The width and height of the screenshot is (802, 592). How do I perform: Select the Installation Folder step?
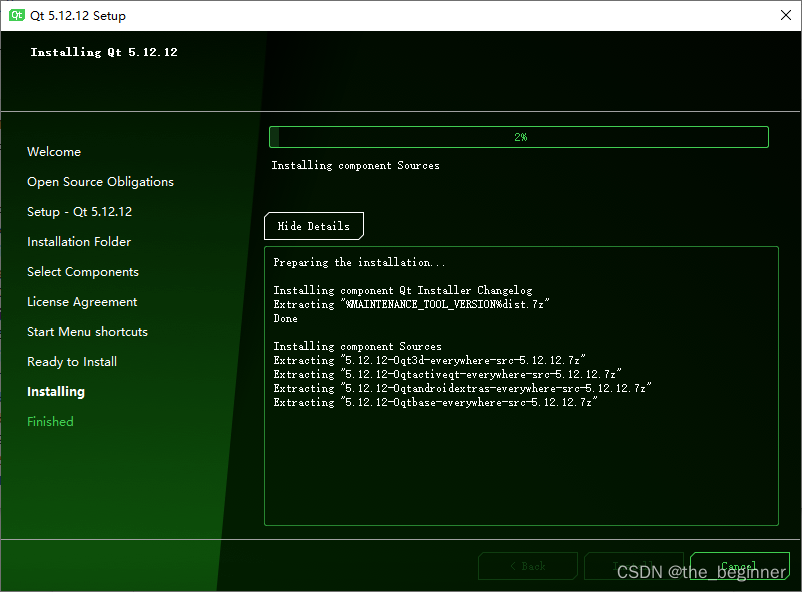tap(79, 242)
